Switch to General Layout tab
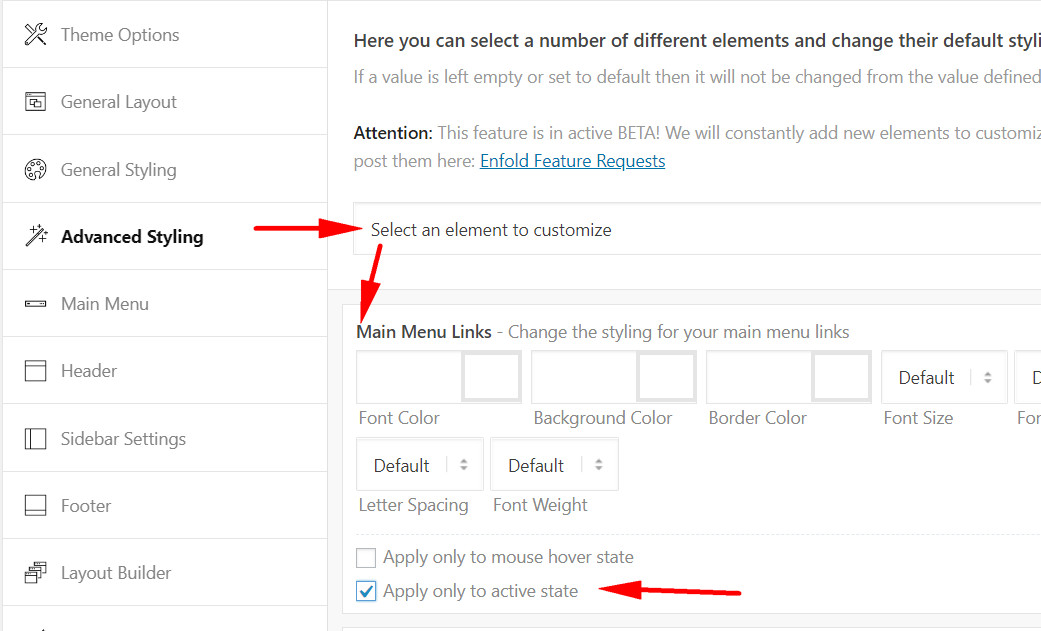Screen dimensions: 1041x631 (x=165, y=102)
